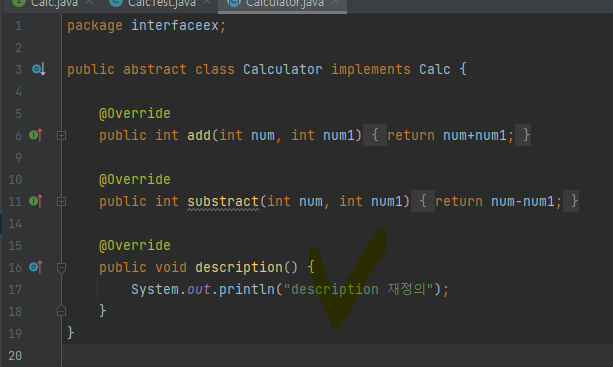Click the package keyword on line 1
The image size is (613, 367).
point(95,26)
